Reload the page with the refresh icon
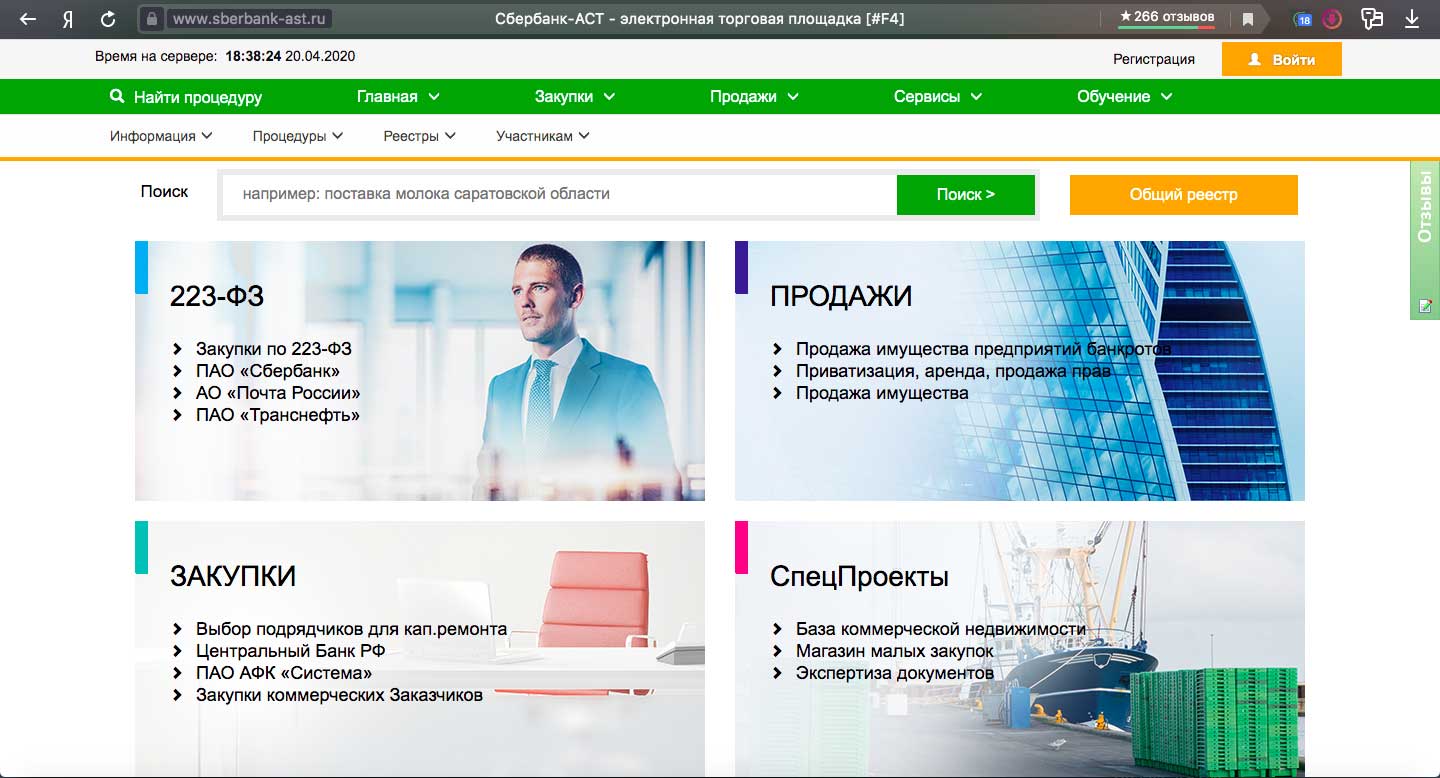Image resolution: width=1440 pixels, height=778 pixels. point(108,18)
